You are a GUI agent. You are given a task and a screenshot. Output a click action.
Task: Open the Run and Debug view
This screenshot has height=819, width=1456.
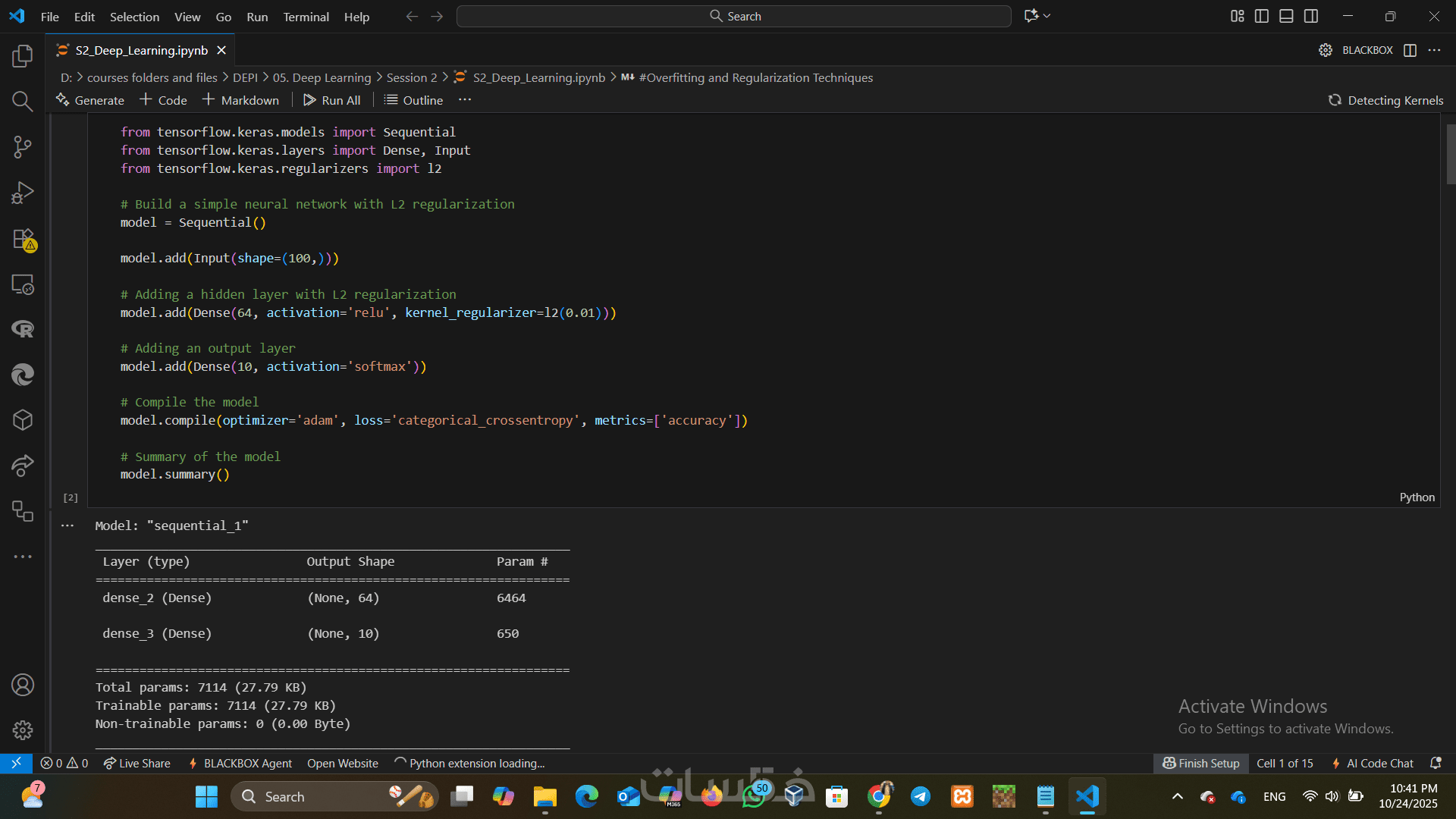pos(23,193)
